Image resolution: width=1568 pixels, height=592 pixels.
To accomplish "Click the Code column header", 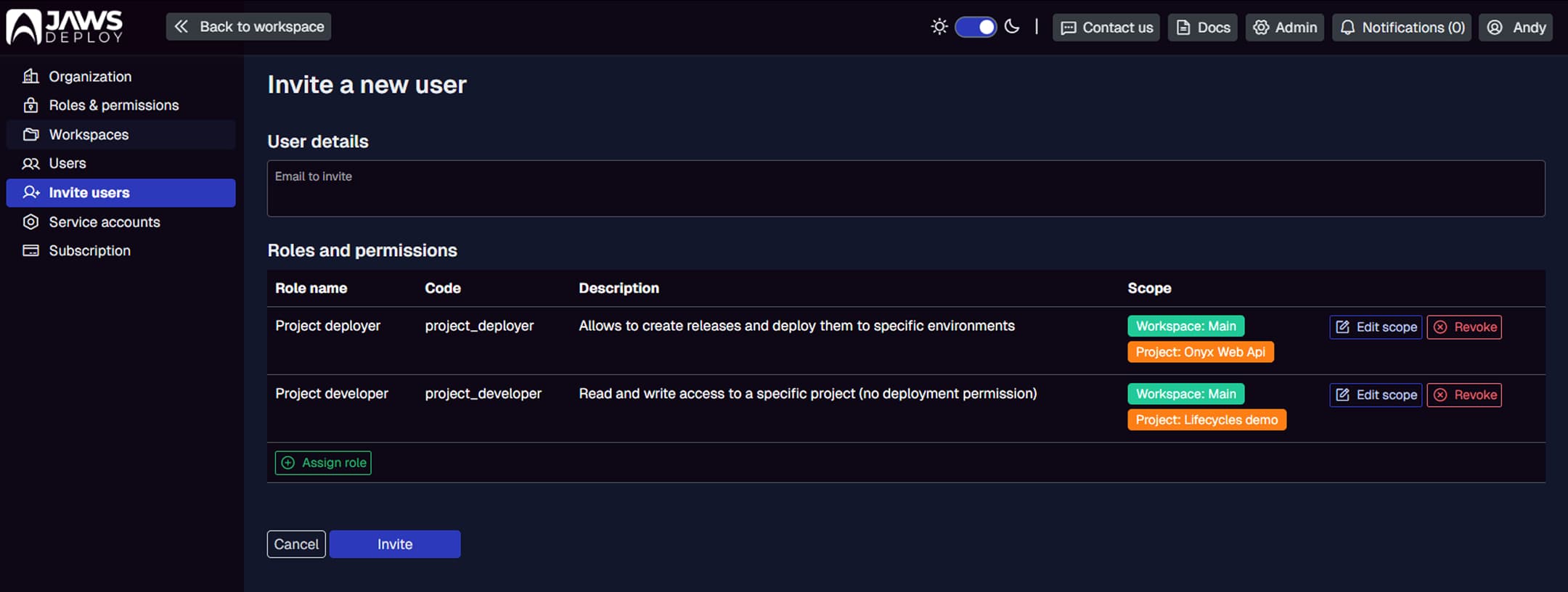I will [x=443, y=288].
